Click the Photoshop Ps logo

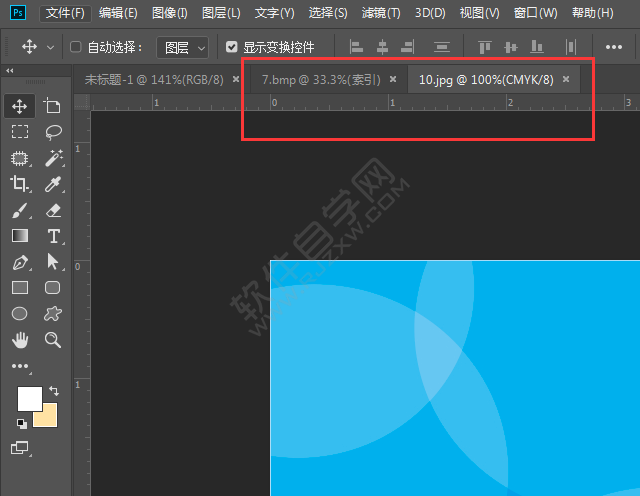18,13
